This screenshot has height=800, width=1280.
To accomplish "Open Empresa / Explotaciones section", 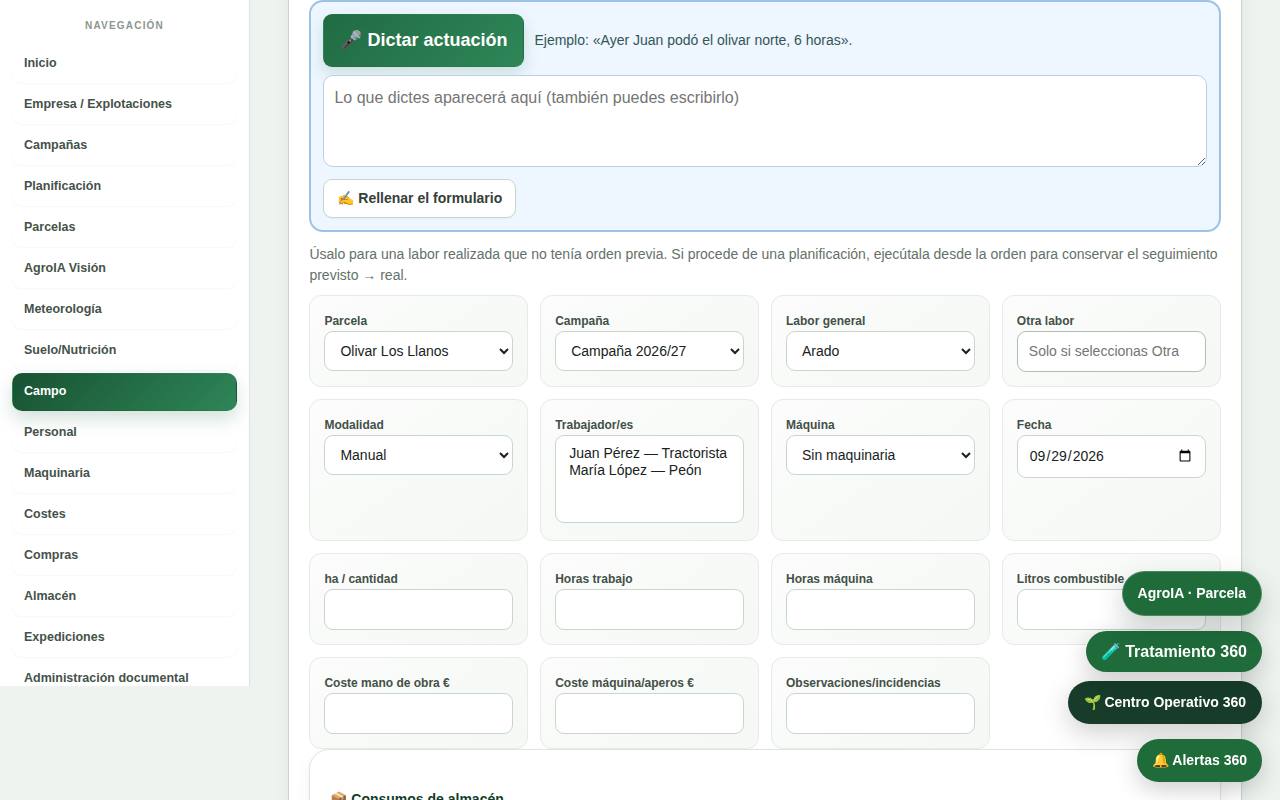I will pos(124,104).
